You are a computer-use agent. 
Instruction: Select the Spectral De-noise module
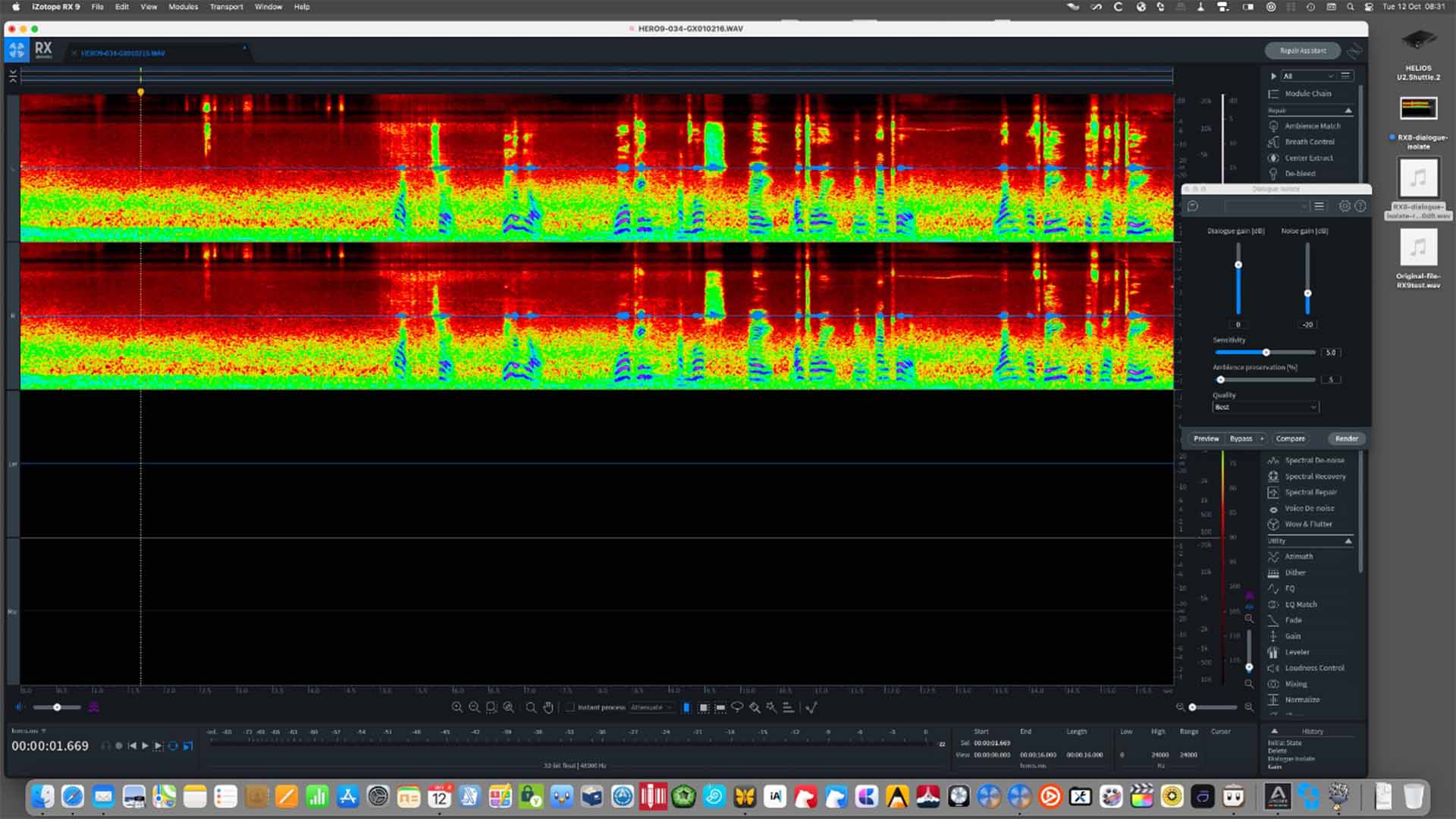1314,460
